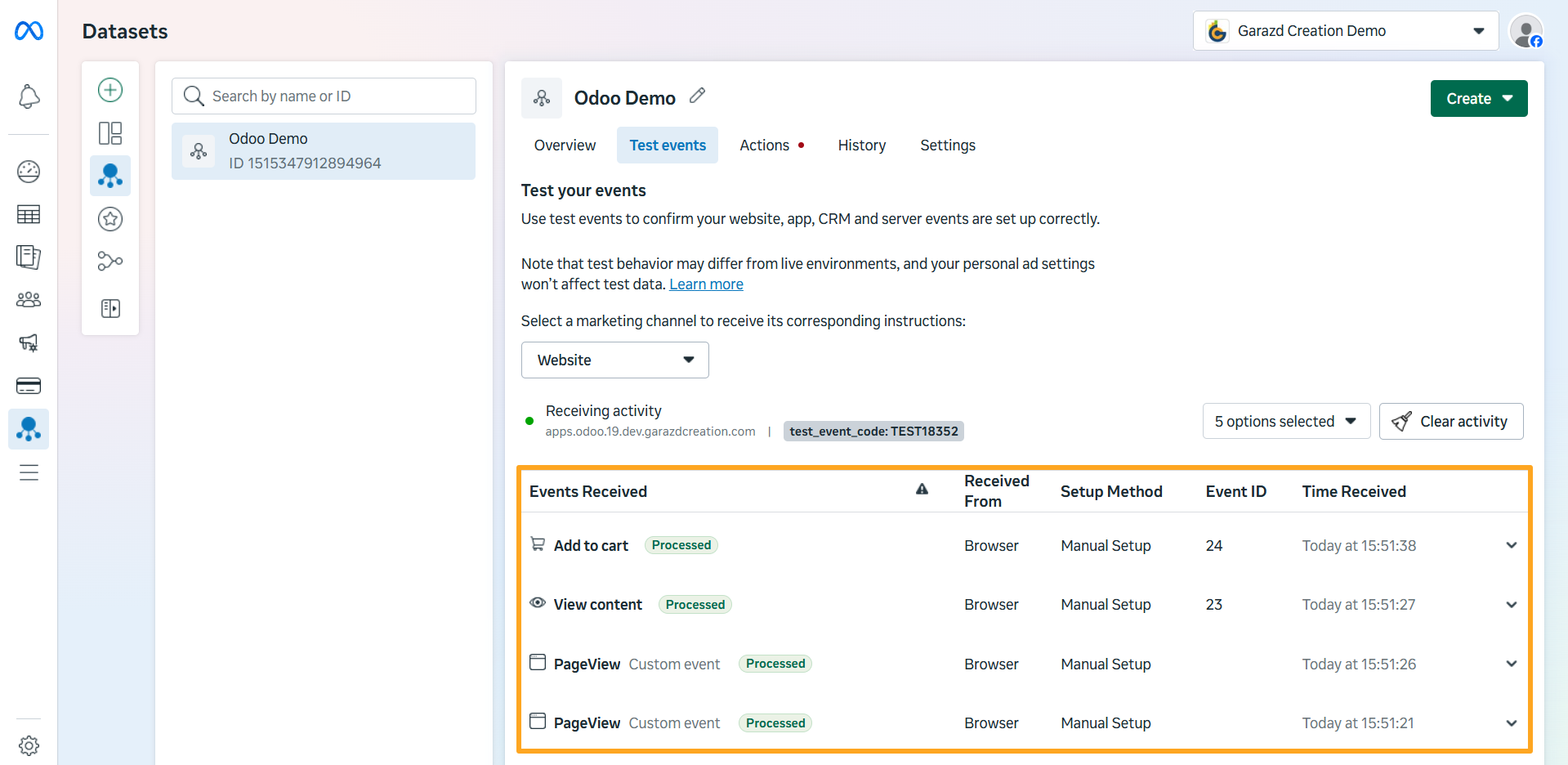
Task: Click Event ID 23 cell
Action: point(1214,605)
